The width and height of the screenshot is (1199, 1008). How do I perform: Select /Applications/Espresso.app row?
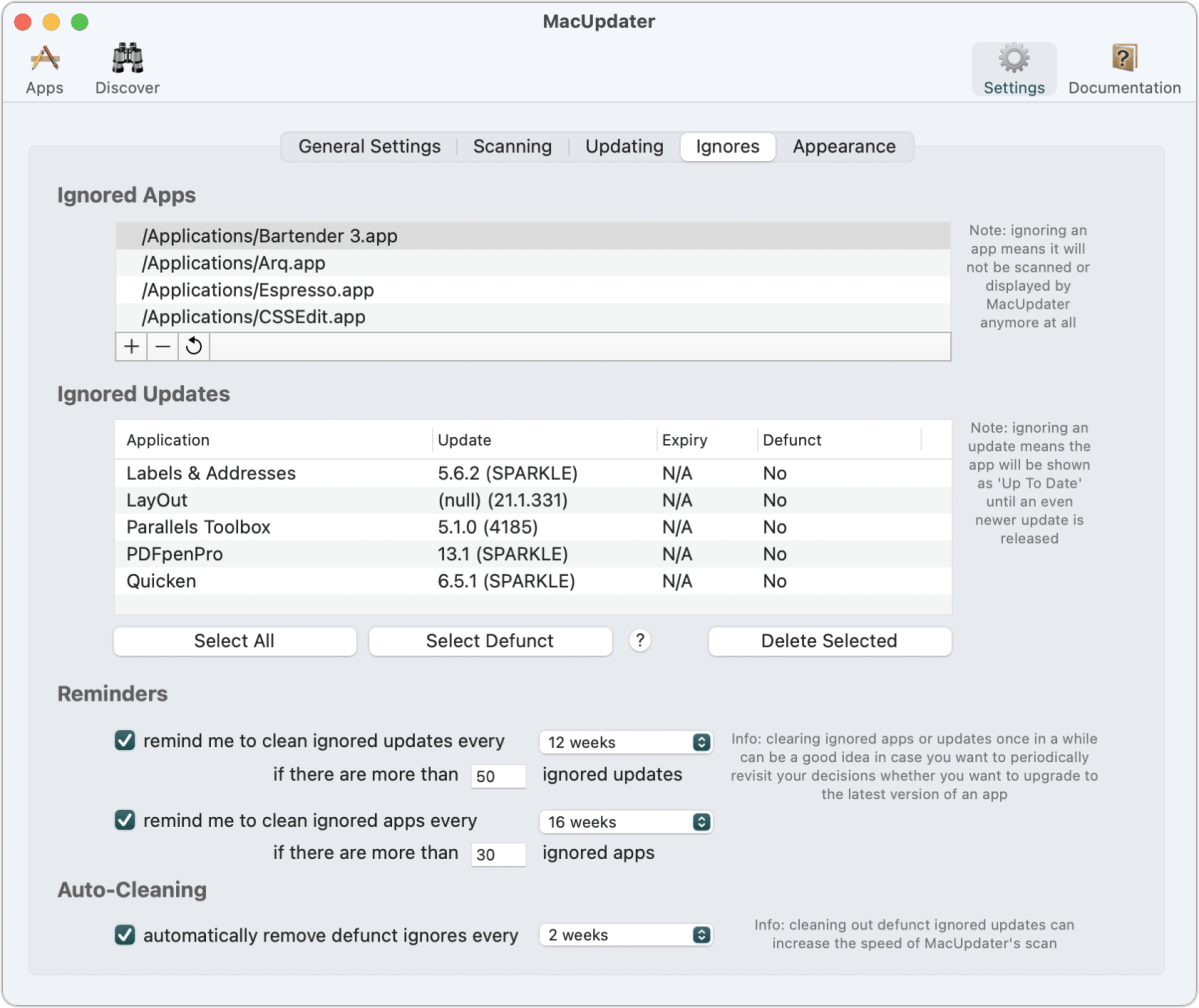533,290
